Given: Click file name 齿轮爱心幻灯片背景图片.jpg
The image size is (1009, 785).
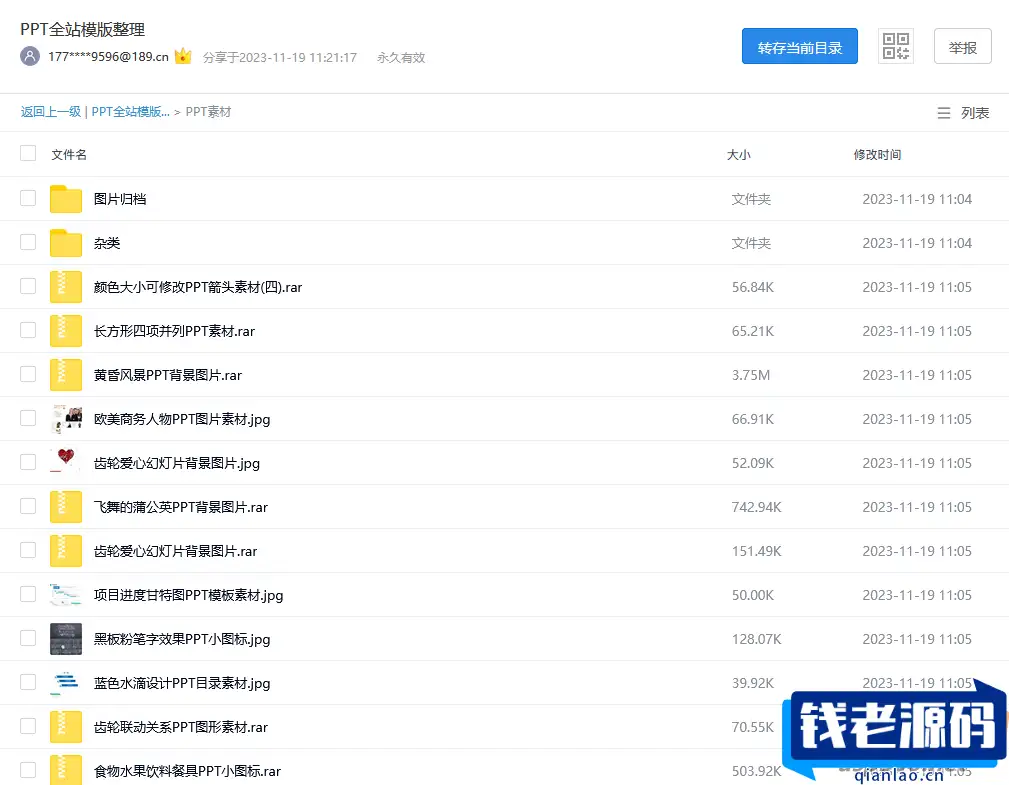Looking at the screenshot, I should 177,463.
